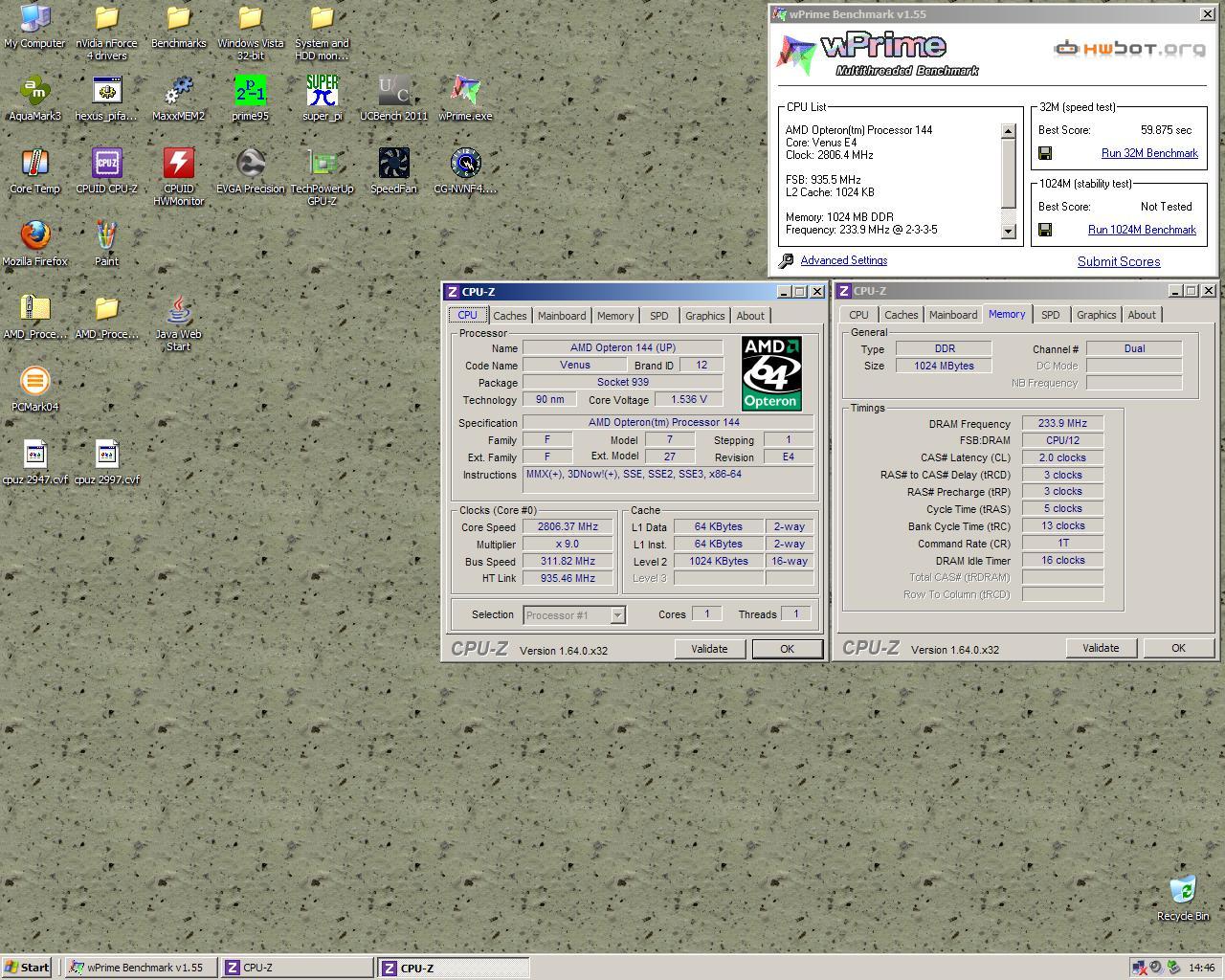Click the taskbar clock showing 14:46
Screen dimensions: 1225x980
click(1201, 968)
